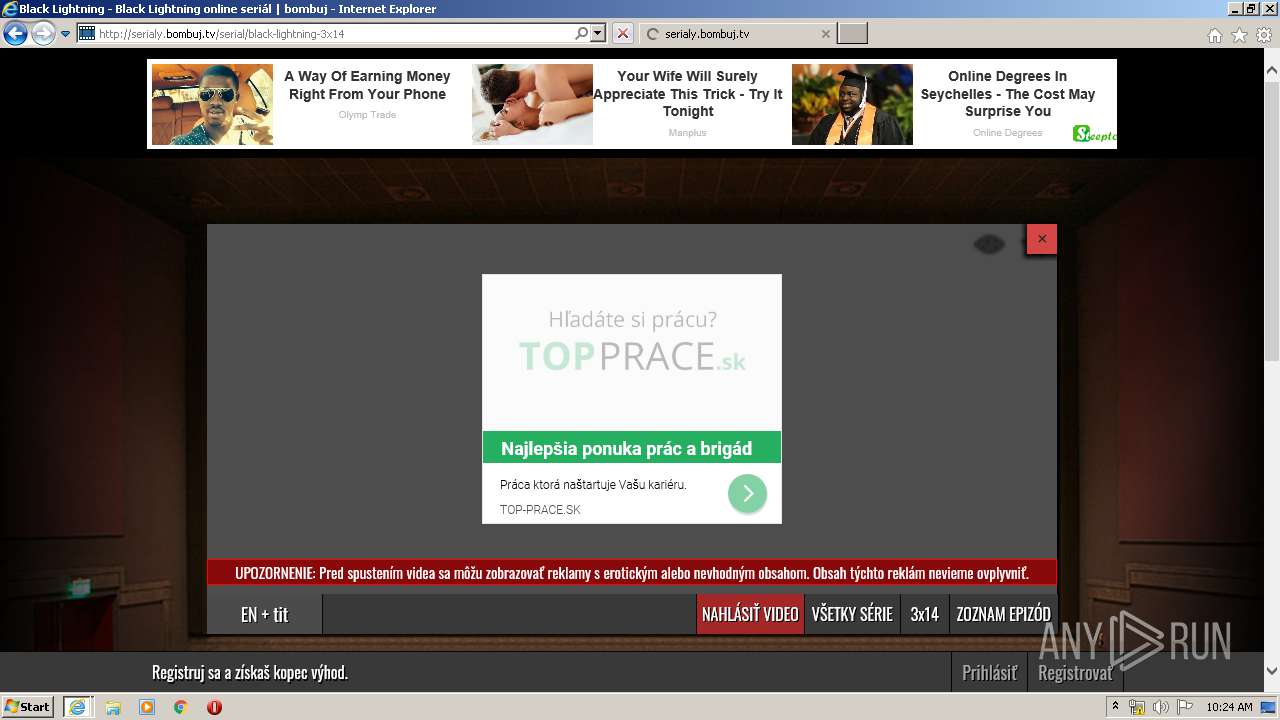The width and height of the screenshot is (1280, 720).
Task: Open 'A Way Of Earning Money' ad
Action: (367, 85)
